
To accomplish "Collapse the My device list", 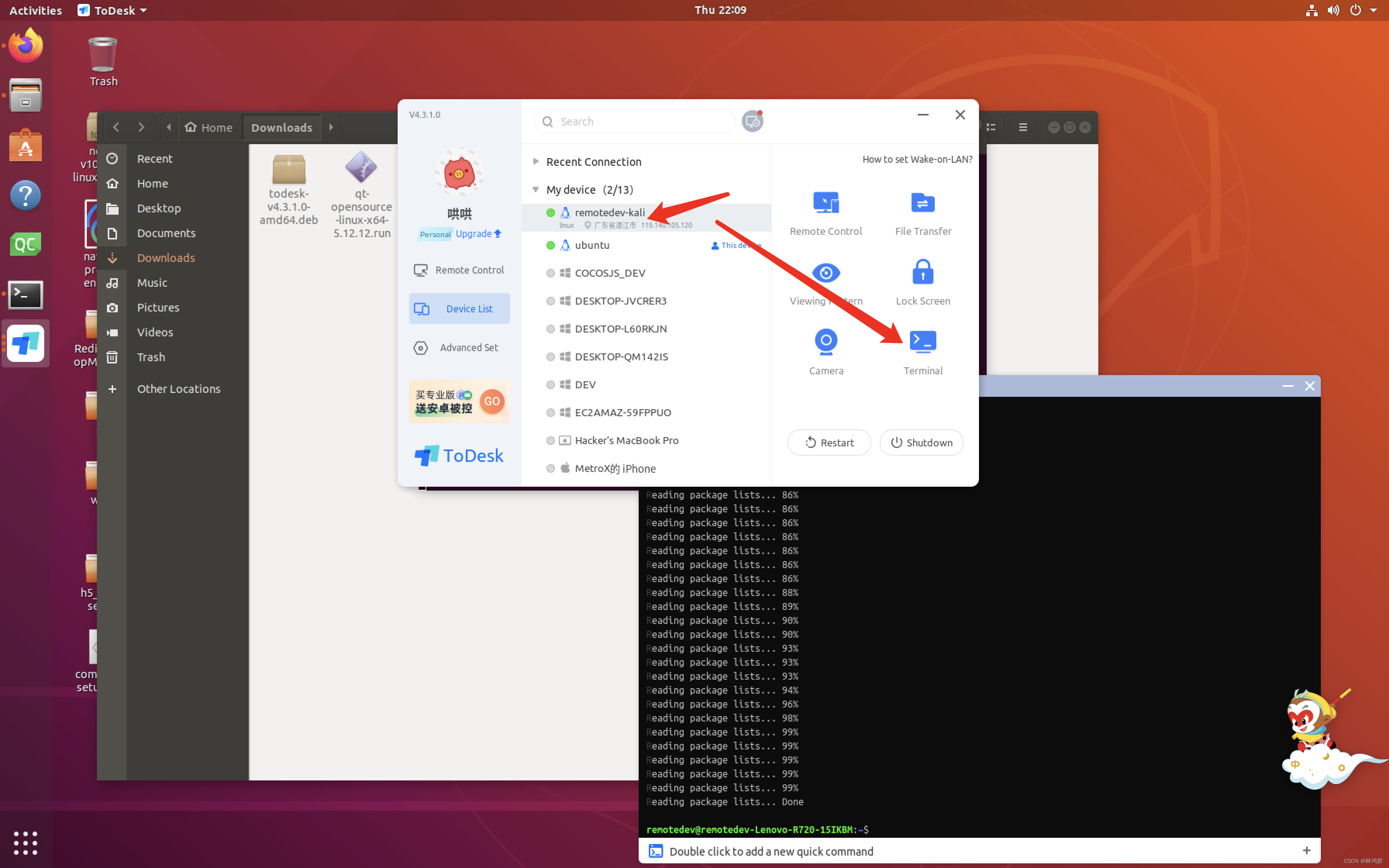I will click(536, 189).
